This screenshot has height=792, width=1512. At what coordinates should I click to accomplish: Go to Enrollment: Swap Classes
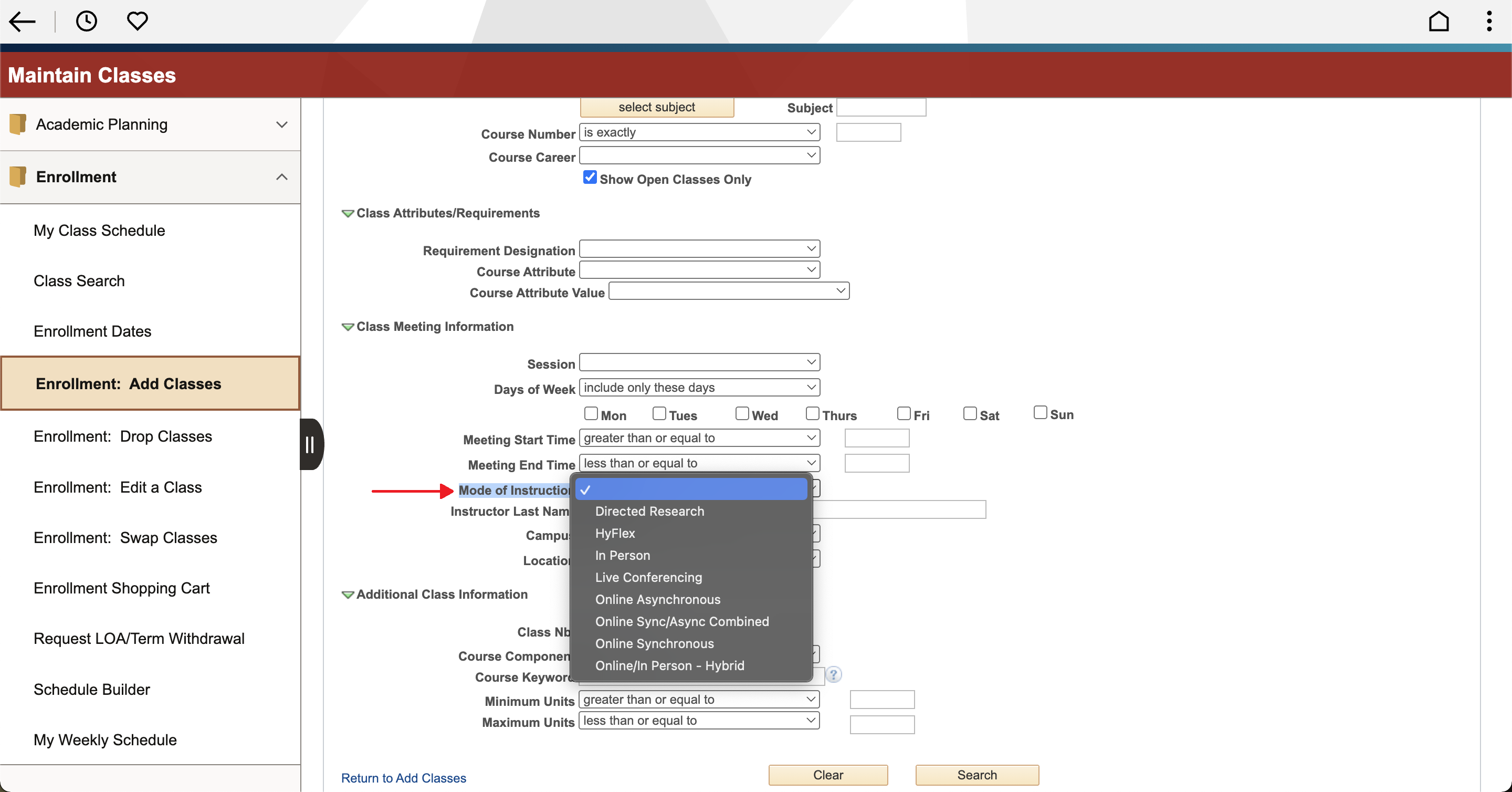pos(125,538)
